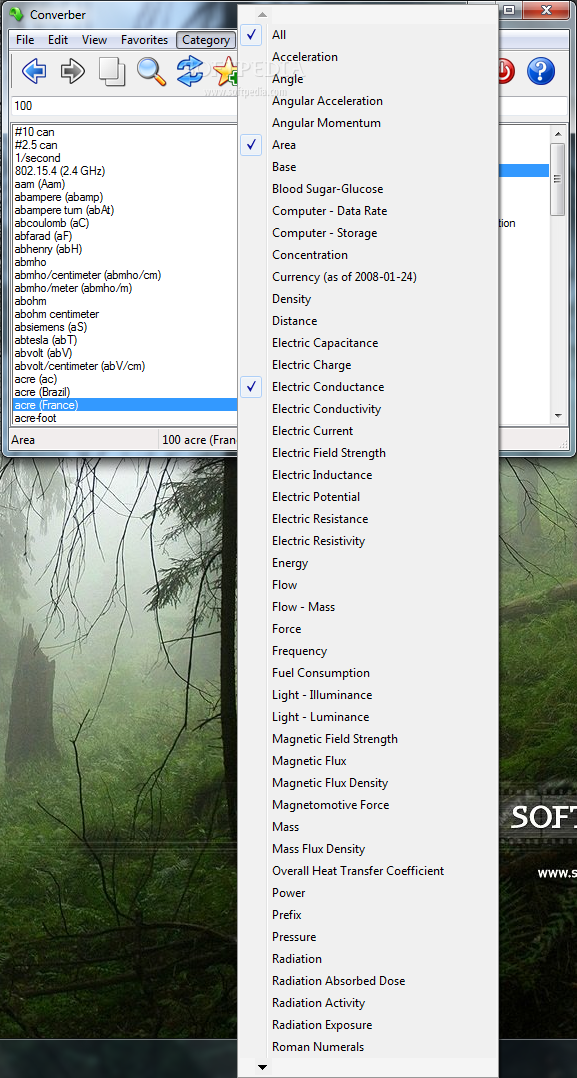Close the open Category menu
This screenshot has width=577, height=1078.
[x=206, y=40]
